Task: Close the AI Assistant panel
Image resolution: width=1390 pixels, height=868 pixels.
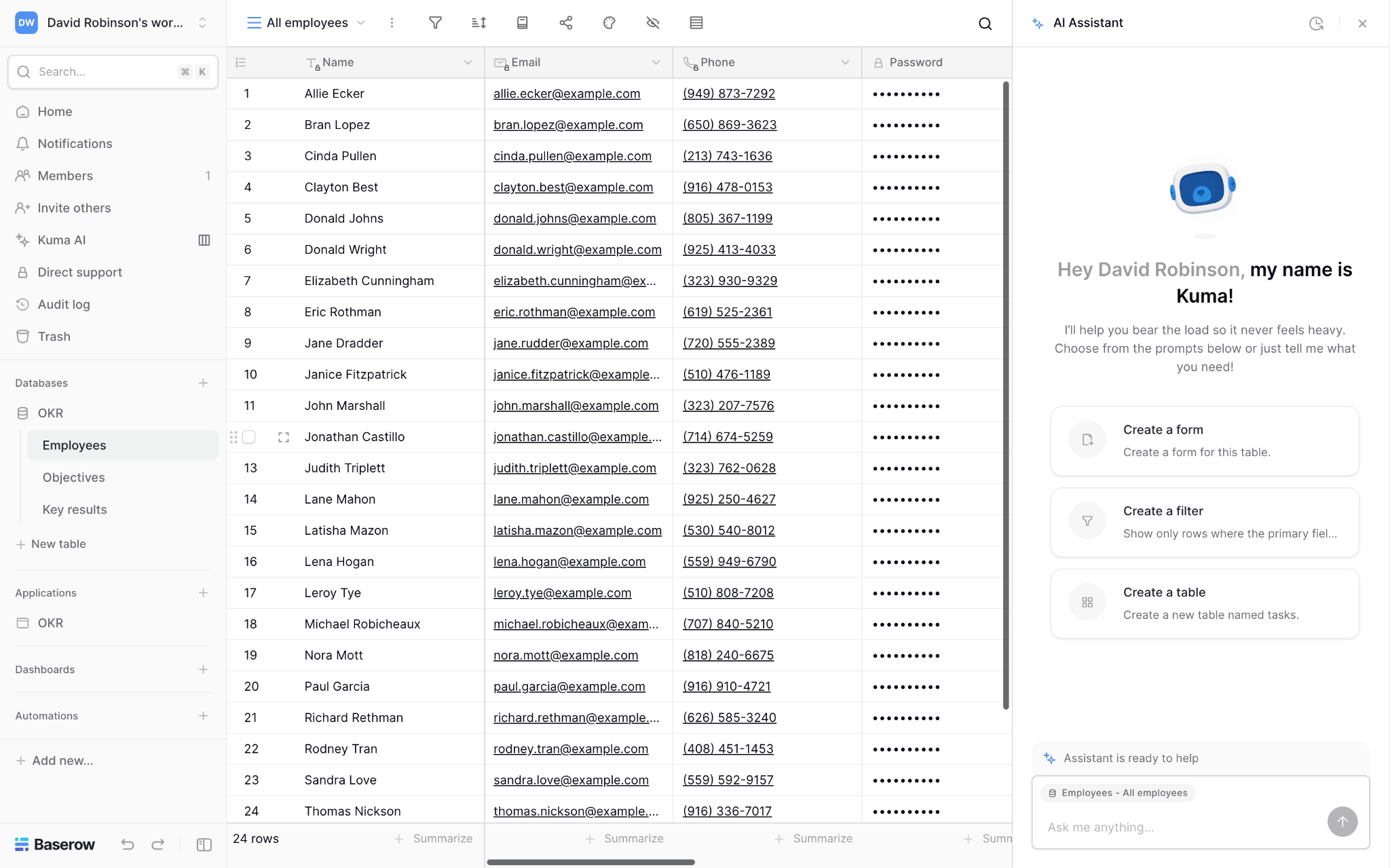Action: (x=1362, y=24)
